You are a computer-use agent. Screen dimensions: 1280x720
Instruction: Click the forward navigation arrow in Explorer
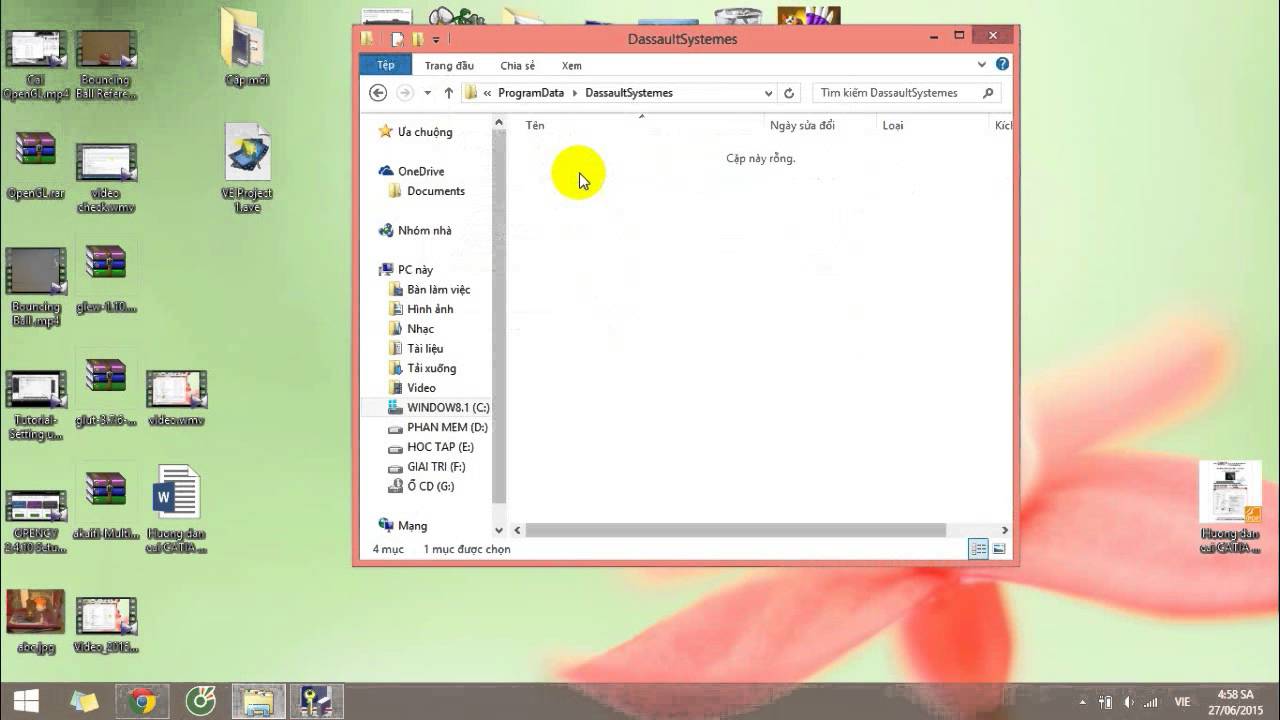[405, 93]
